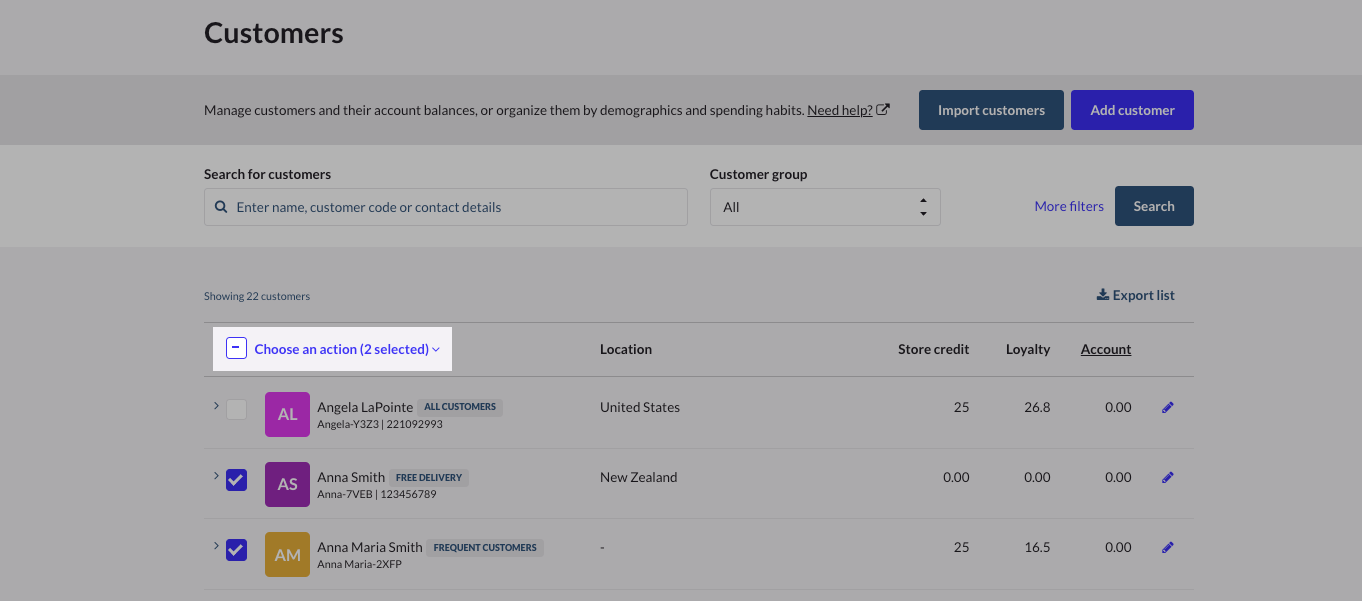Click the magnifier icon in customer search

click(x=221, y=207)
